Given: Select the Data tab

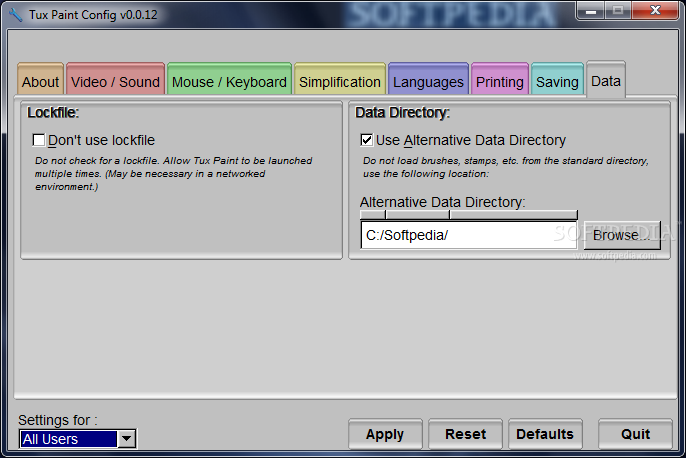Looking at the screenshot, I should pyautogui.click(x=606, y=79).
